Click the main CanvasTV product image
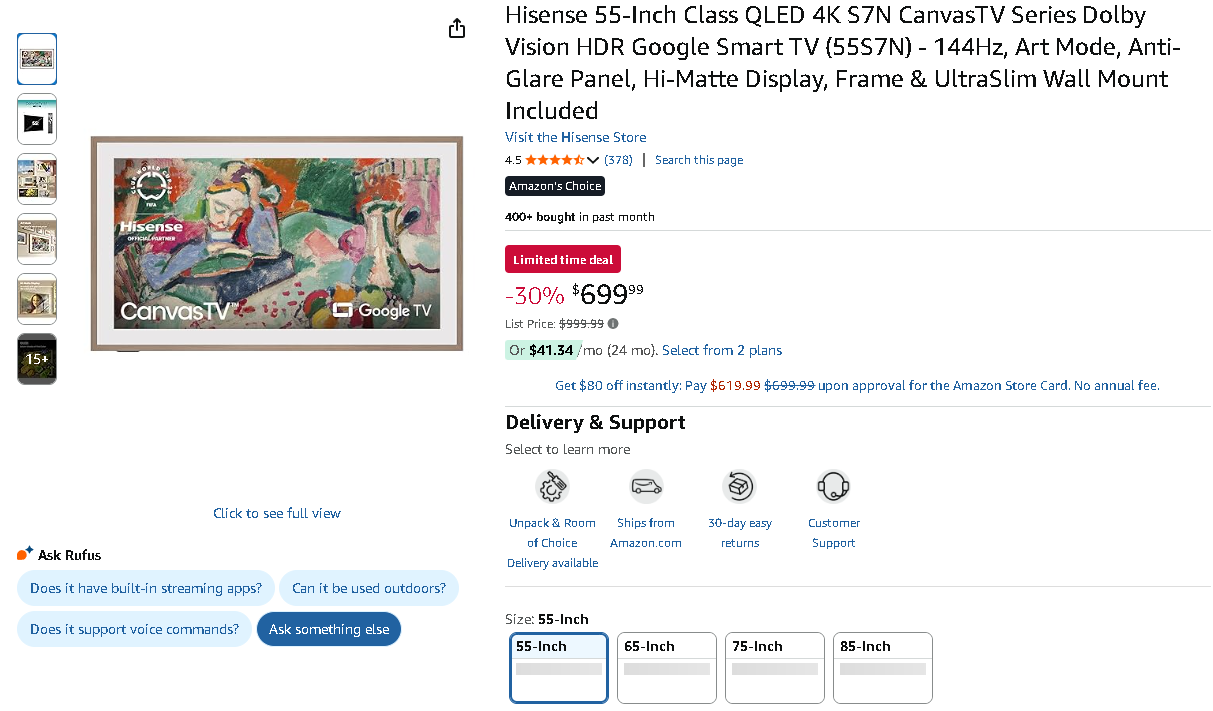Screen dimensions: 1213x711 [x=277, y=244]
